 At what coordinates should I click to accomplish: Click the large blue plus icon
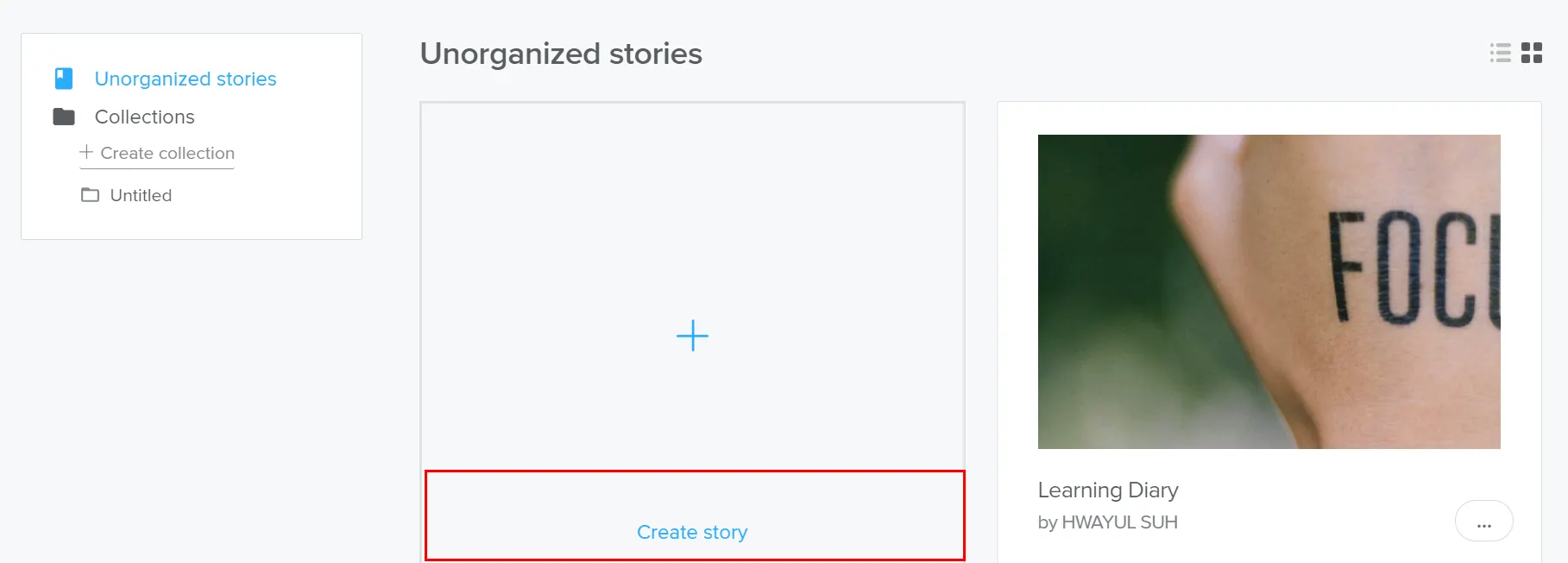click(x=692, y=335)
